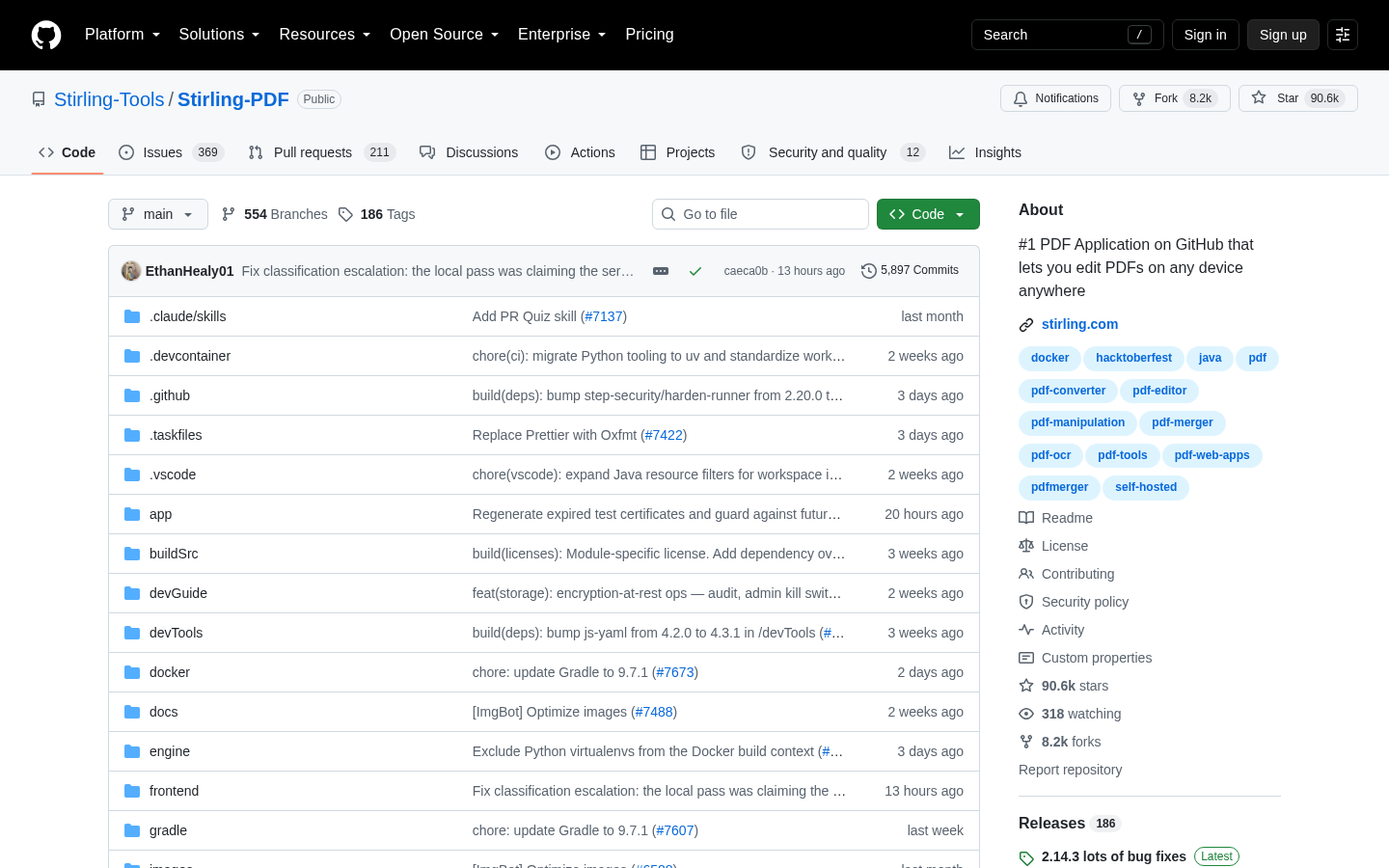
Task: Click the shield icon beside Security policy
Action: 1026,602
